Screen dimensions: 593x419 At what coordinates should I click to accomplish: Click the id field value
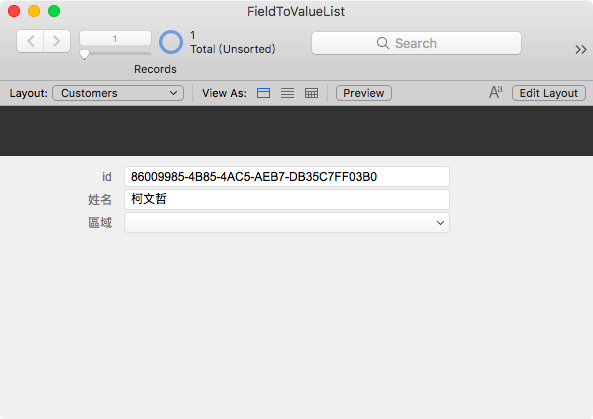(x=287, y=177)
